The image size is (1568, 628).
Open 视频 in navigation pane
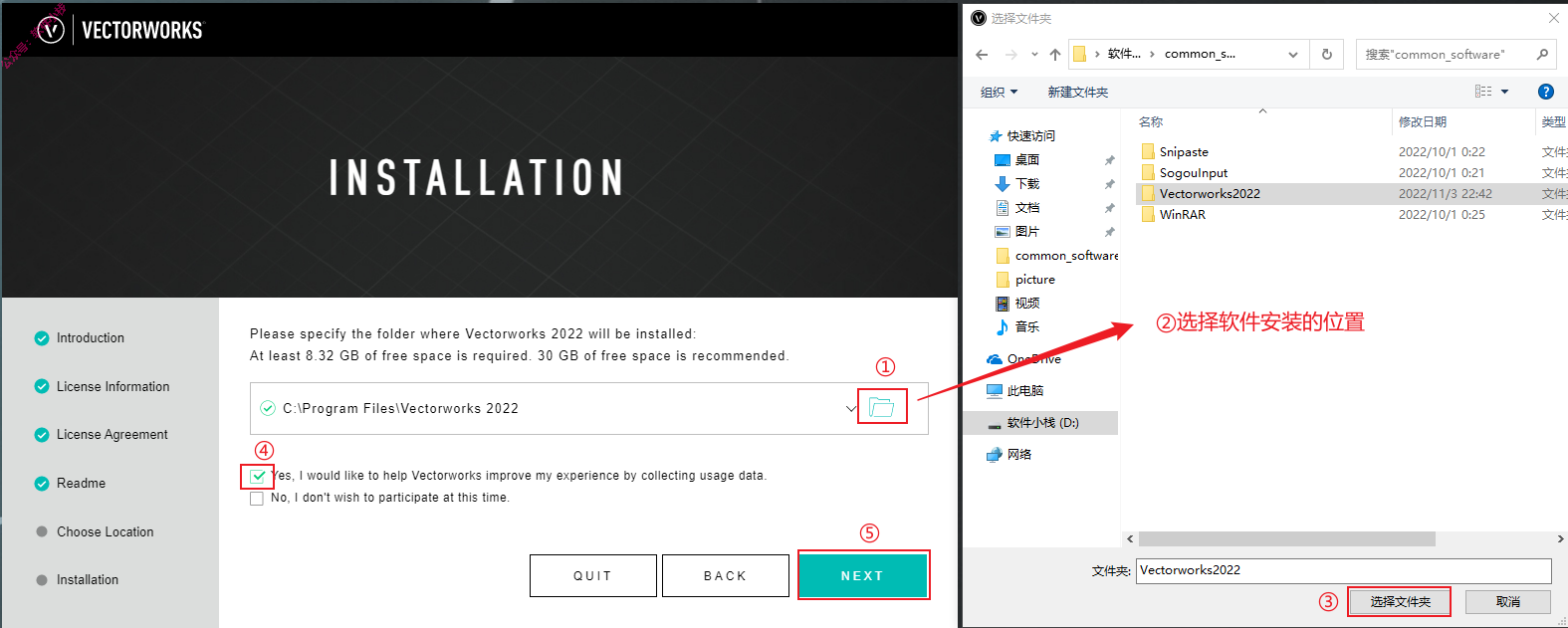[x=1027, y=304]
